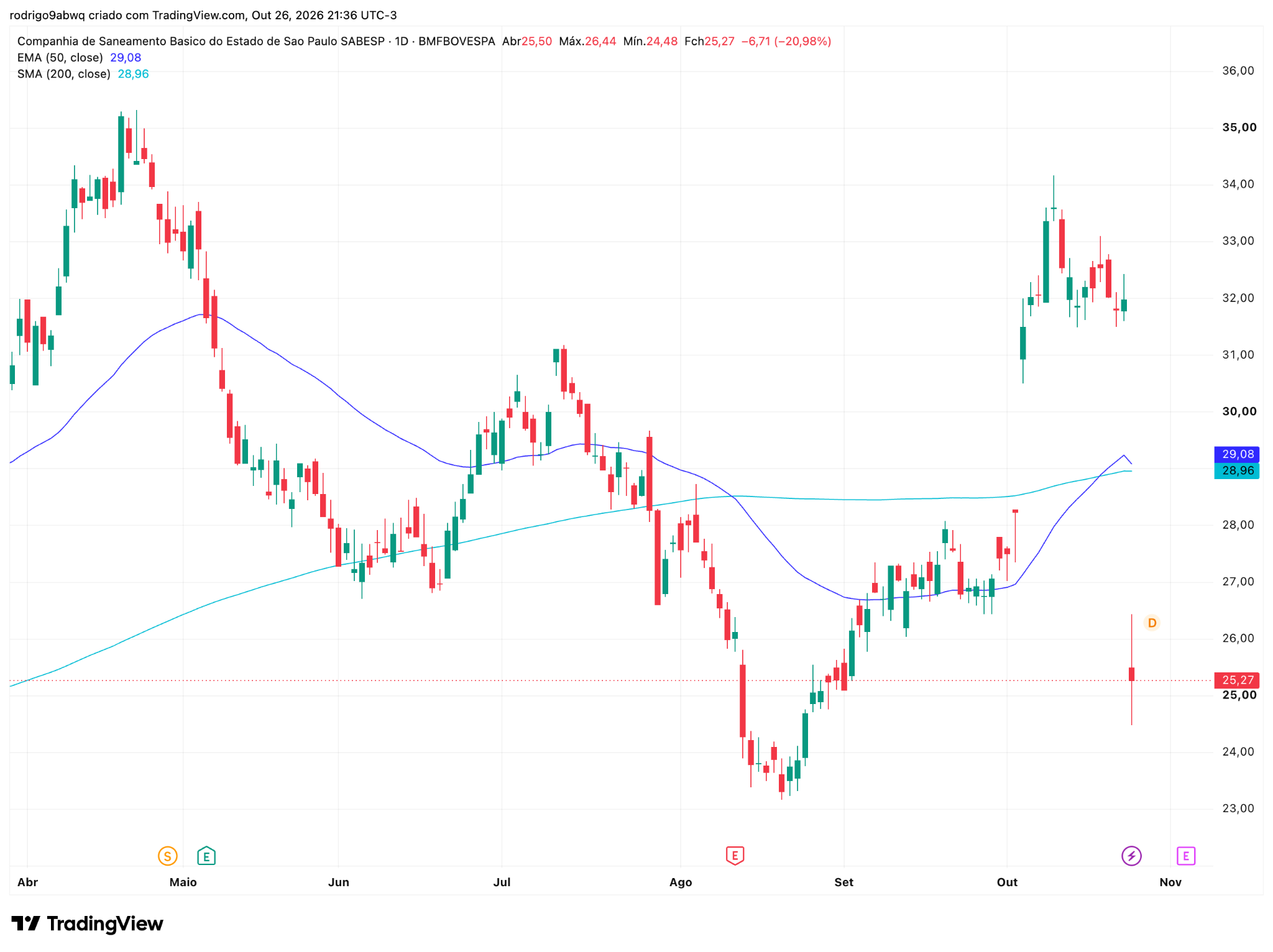Click the Abr25,50 open value
Screen dimensions: 1273x952
tap(527, 42)
